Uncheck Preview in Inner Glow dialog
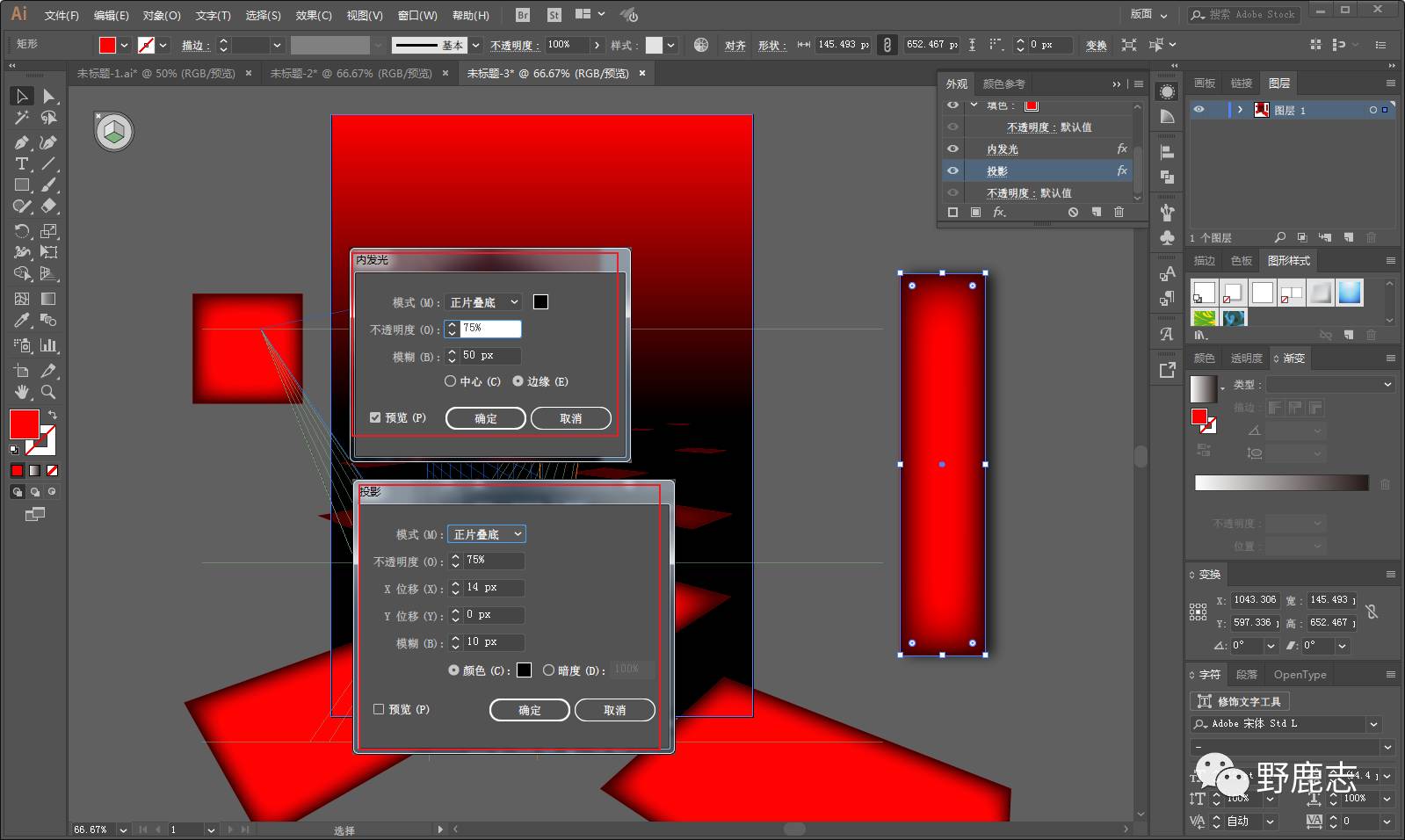The width and height of the screenshot is (1405, 840). tap(375, 418)
